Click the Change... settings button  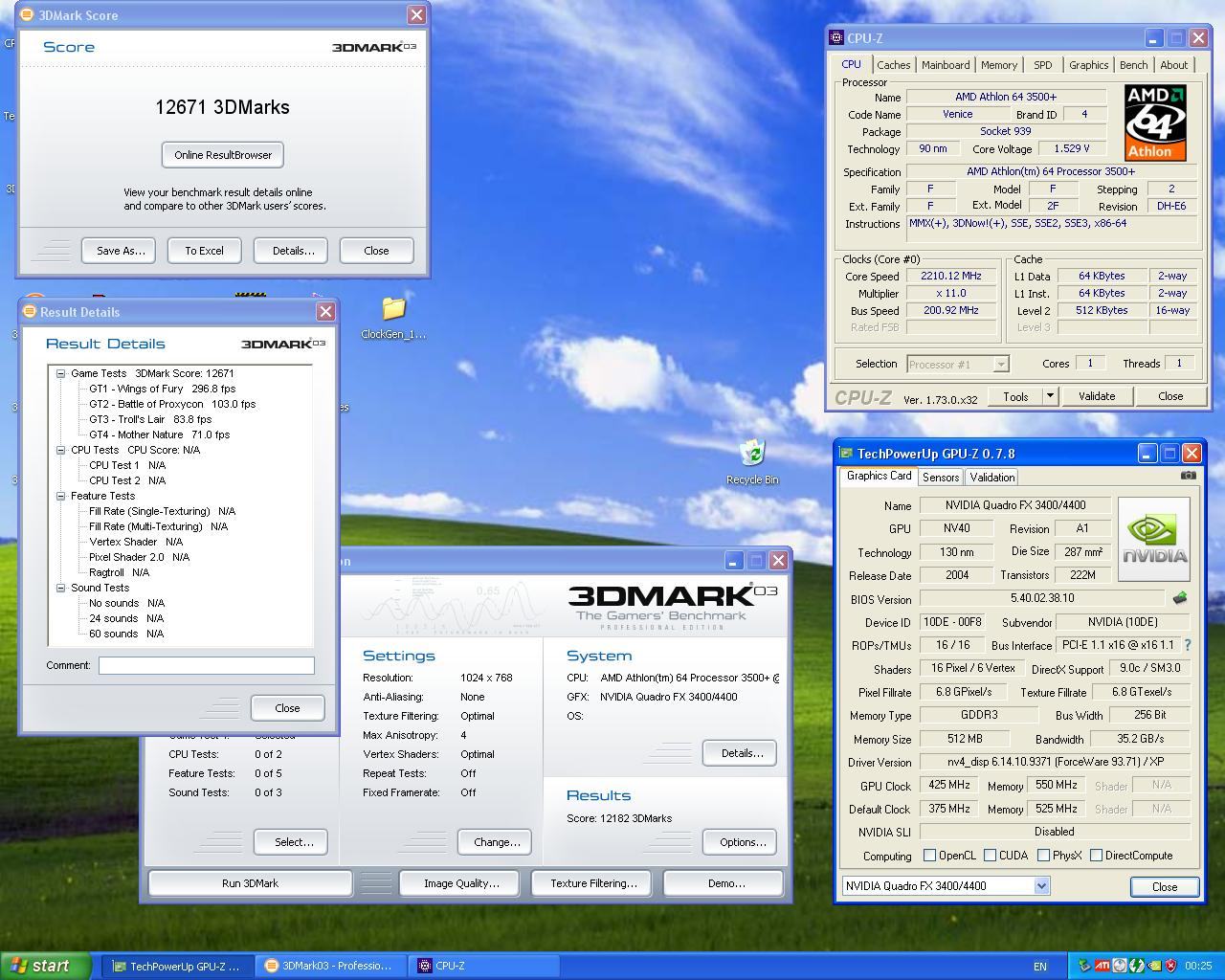[496, 842]
